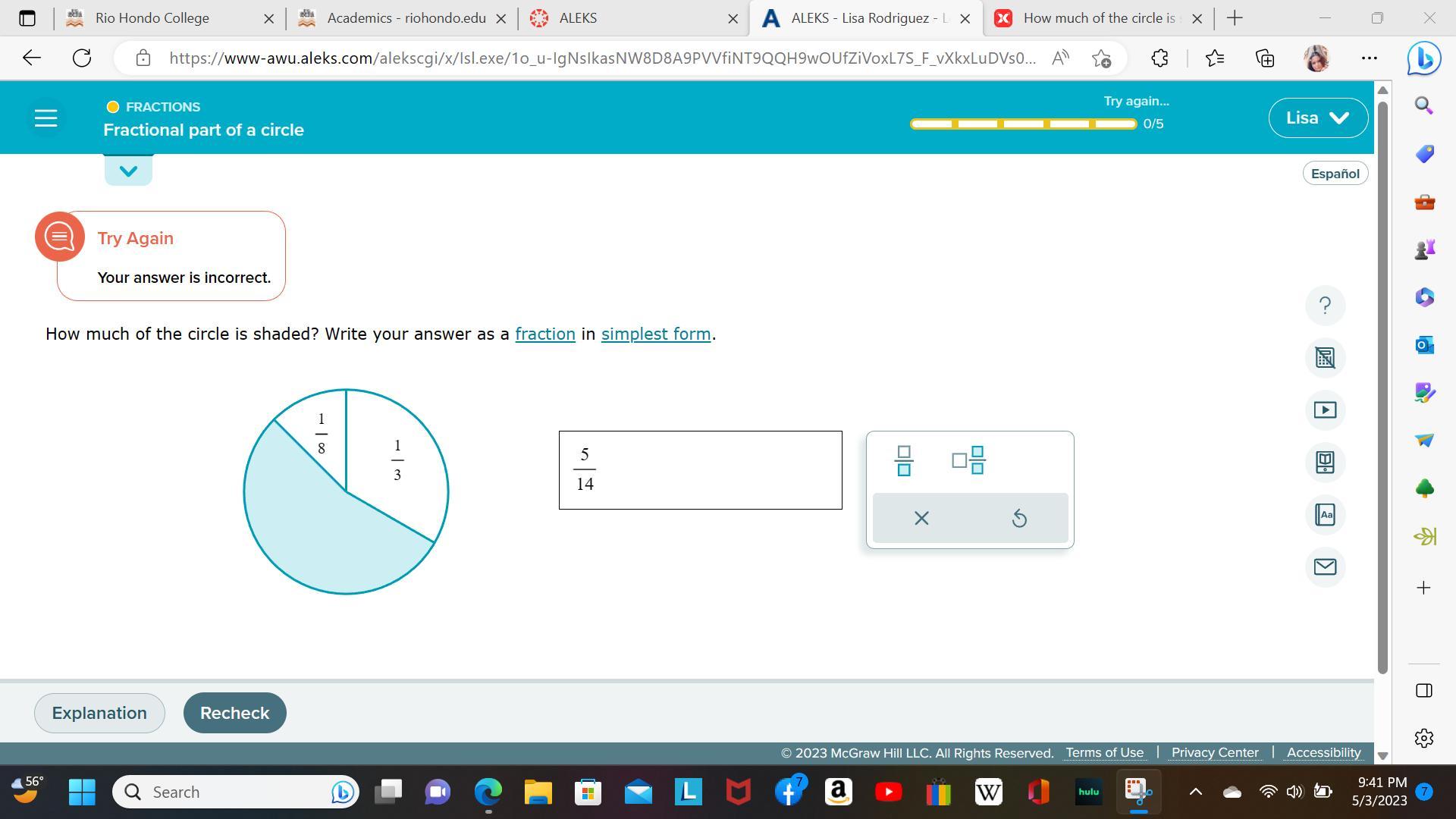The height and width of the screenshot is (819, 1456).
Task: Open the dictionary tool icon
Action: (x=1325, y=515)
